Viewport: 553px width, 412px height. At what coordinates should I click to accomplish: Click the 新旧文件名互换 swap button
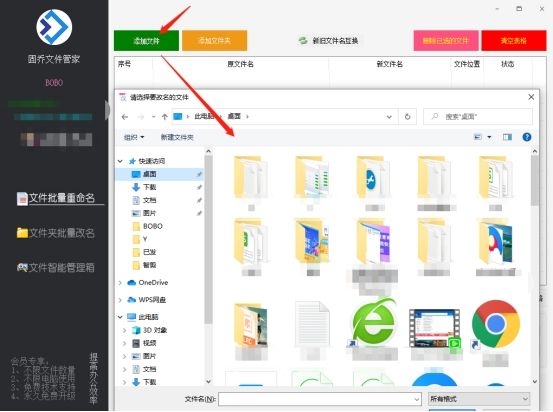pyautogui.click(x=328, y=41)
